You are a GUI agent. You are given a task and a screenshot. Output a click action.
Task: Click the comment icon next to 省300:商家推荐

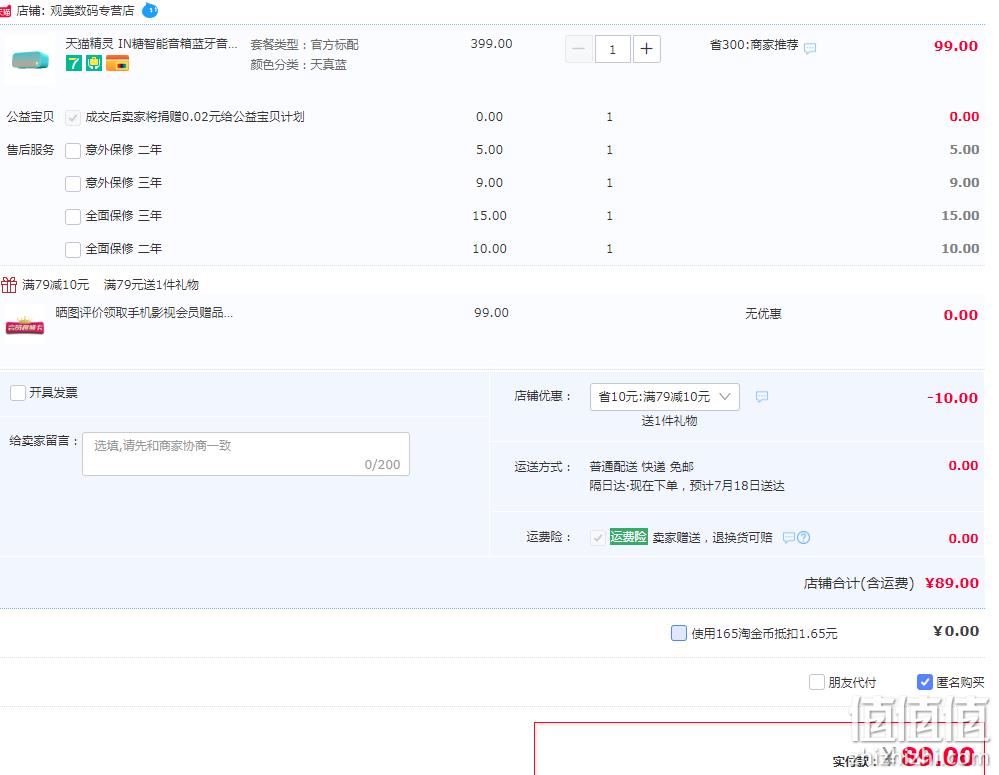click(x=810, y=48)
